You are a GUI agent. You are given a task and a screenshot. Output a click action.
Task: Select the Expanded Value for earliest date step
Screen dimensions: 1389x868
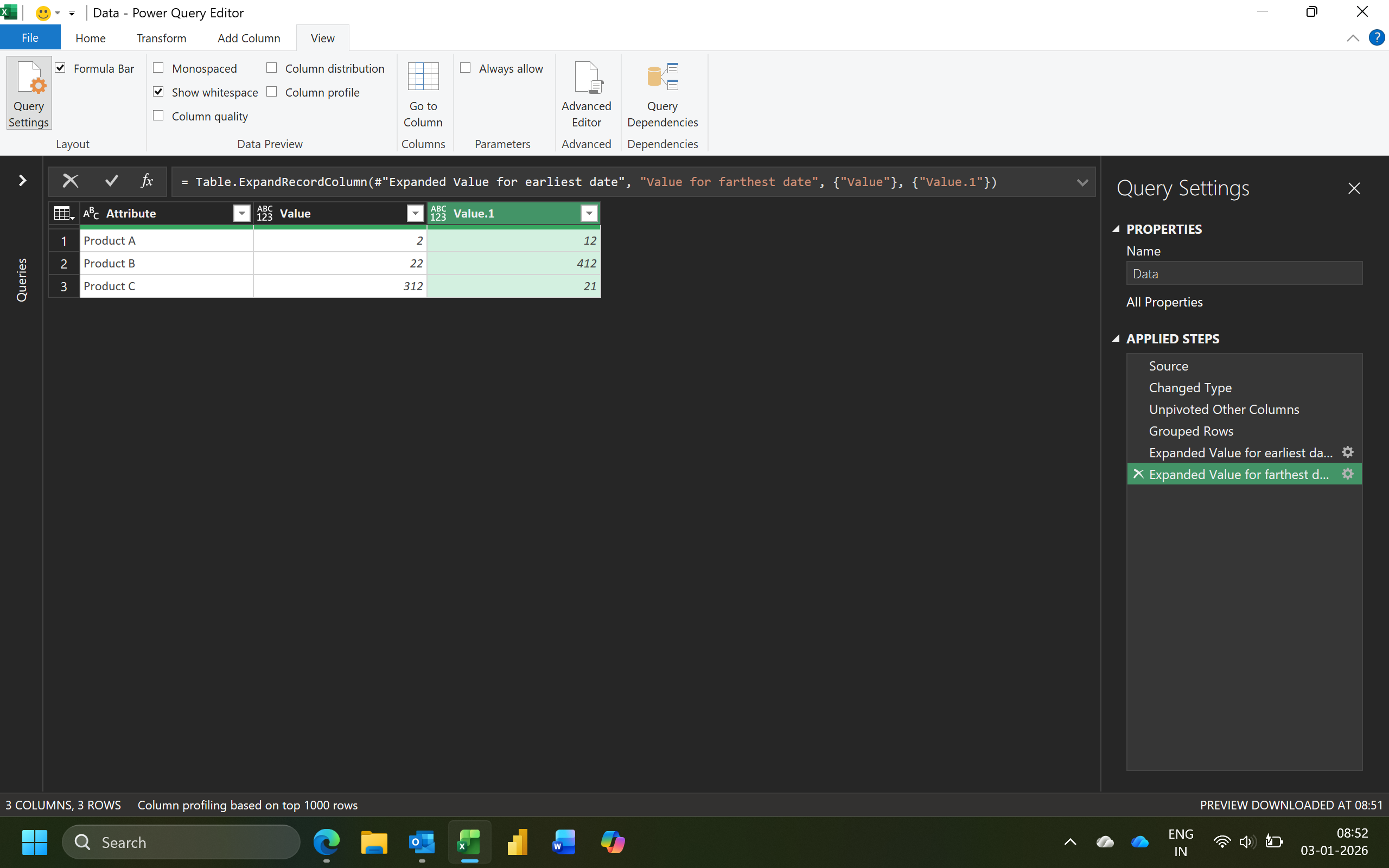pyautogui.click(x=1240, y=452)
